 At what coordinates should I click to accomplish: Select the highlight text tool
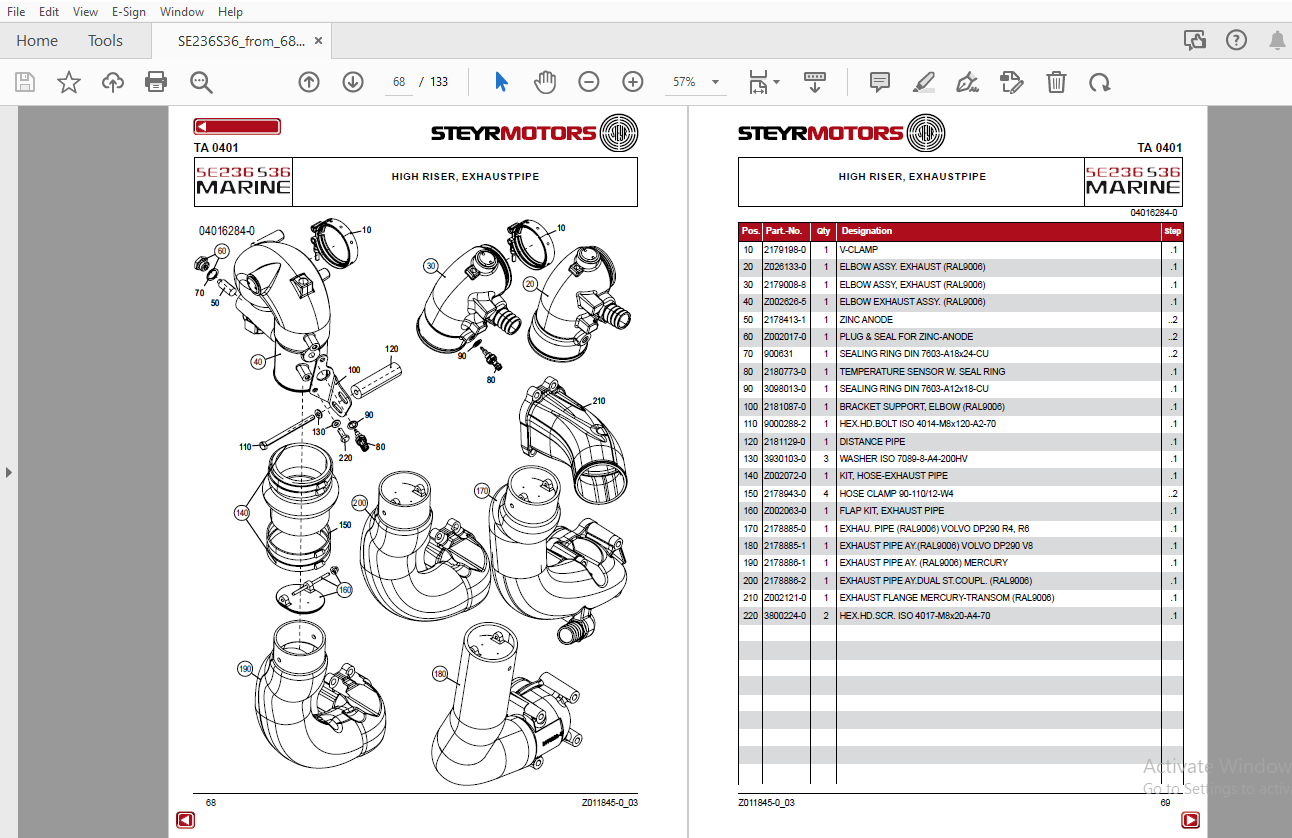click(923, 82)
